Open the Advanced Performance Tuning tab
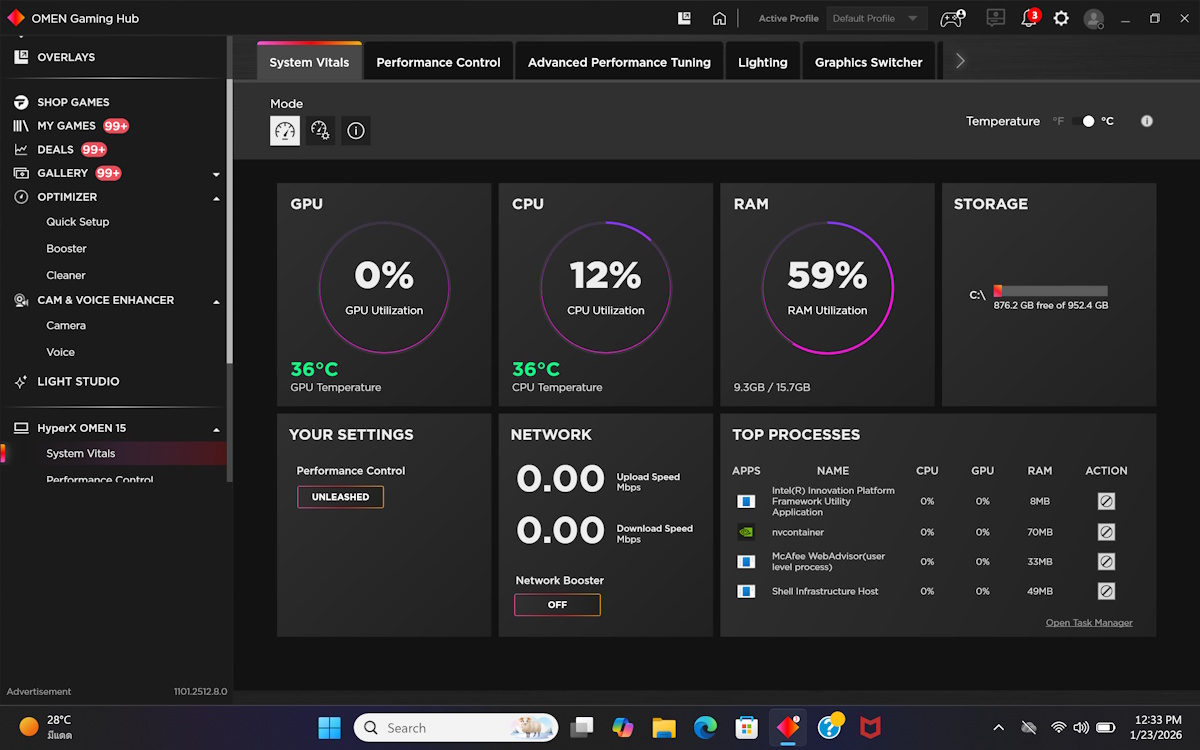Viewport: 1200px width, 750px height. 619,62
